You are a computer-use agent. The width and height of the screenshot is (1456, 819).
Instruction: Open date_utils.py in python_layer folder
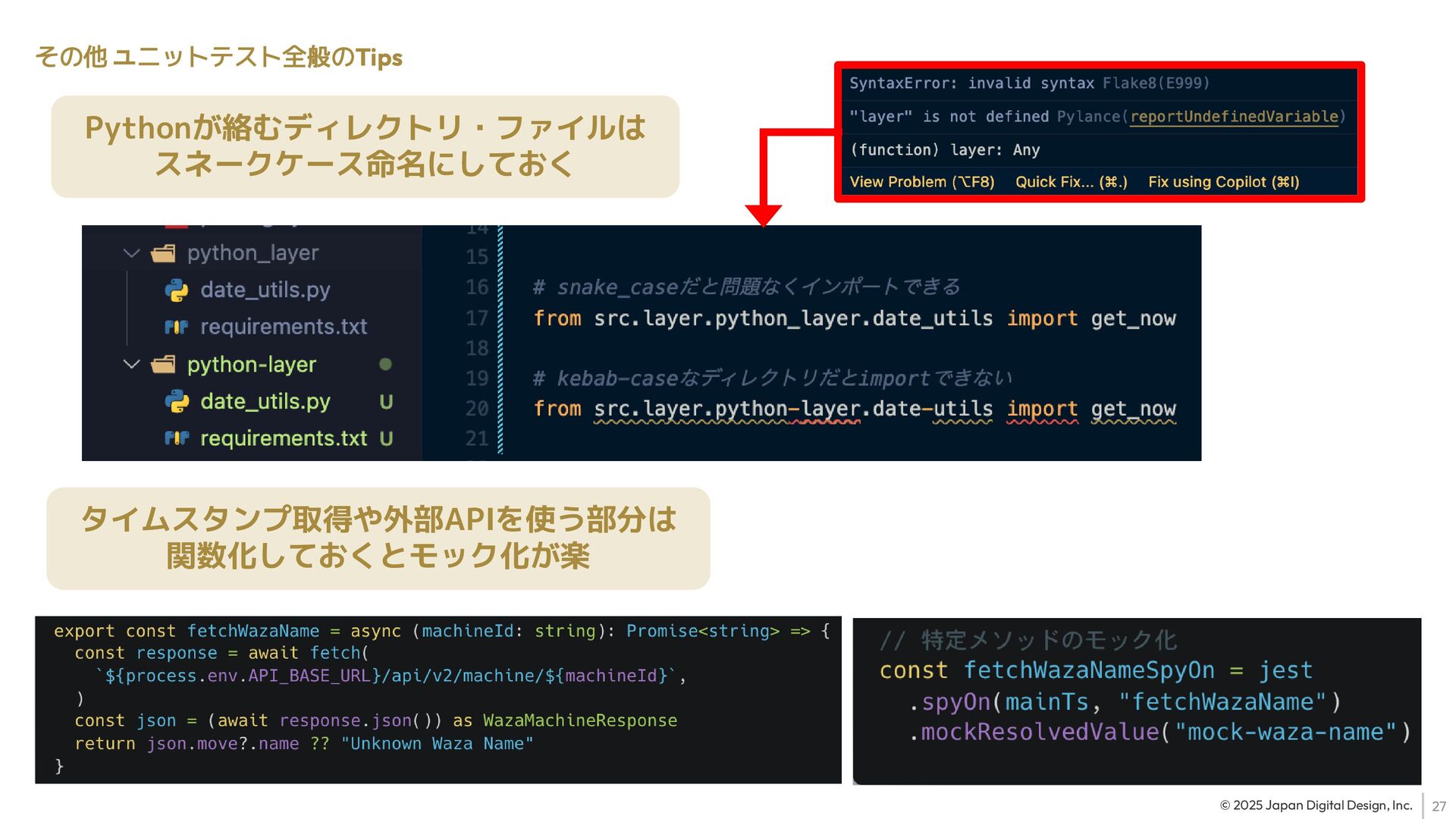pyautogui.click(x=265, y=290)
